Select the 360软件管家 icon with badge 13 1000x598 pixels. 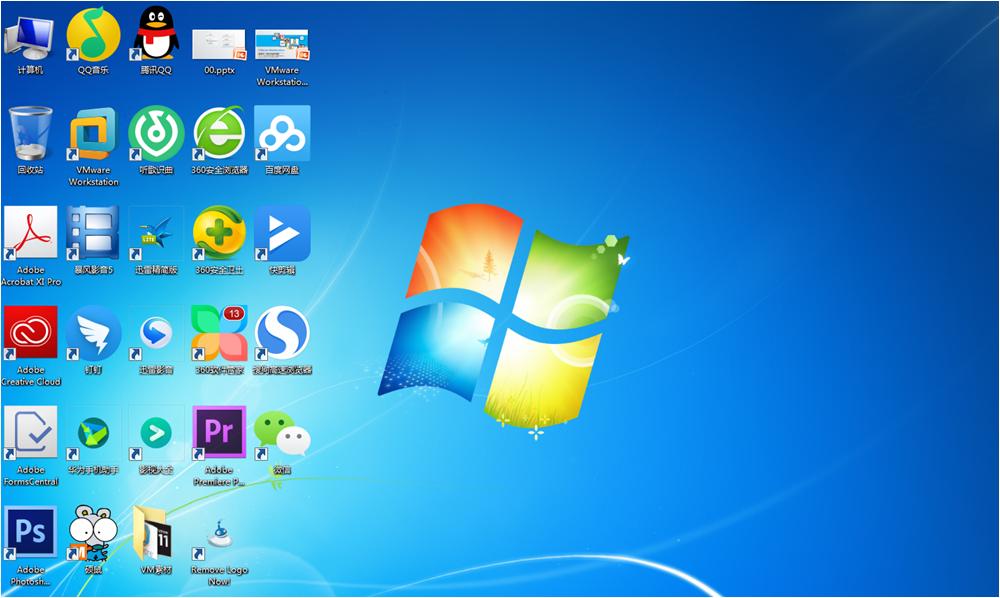point(219,333)
